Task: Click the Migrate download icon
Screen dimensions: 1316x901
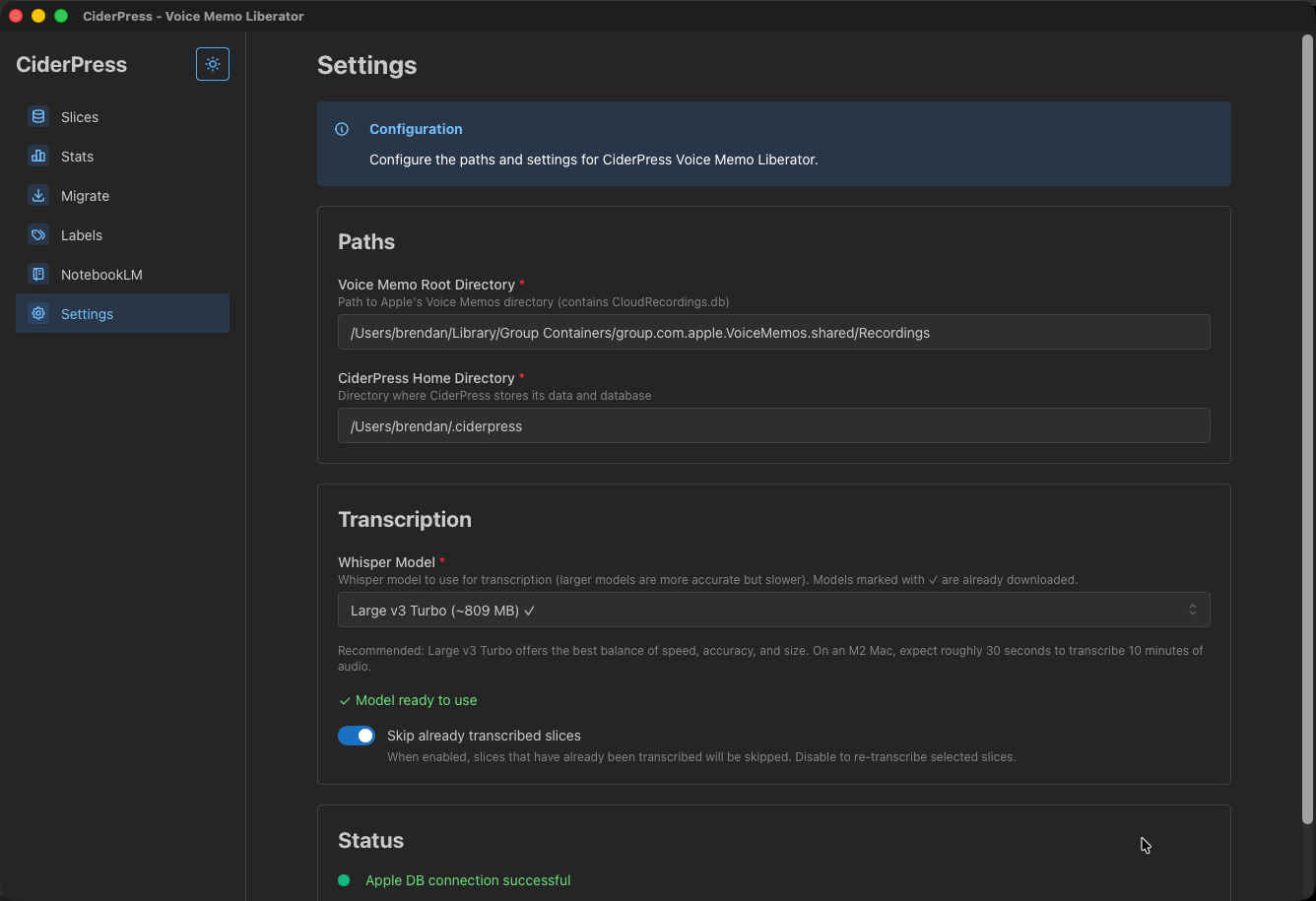Action: pyautogui.click(x=38, y=196)
